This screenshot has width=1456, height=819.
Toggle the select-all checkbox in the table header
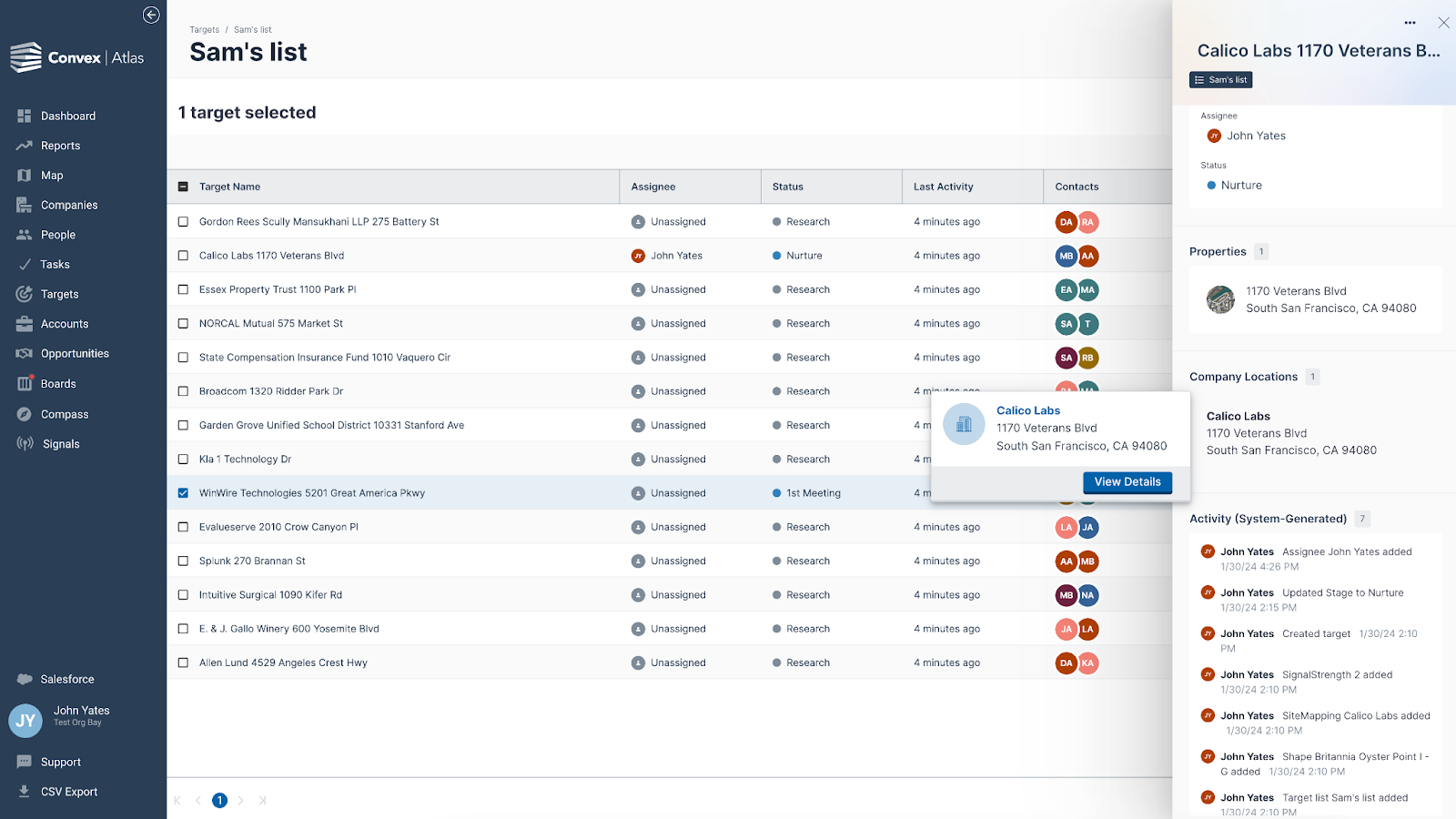[183, 187]
